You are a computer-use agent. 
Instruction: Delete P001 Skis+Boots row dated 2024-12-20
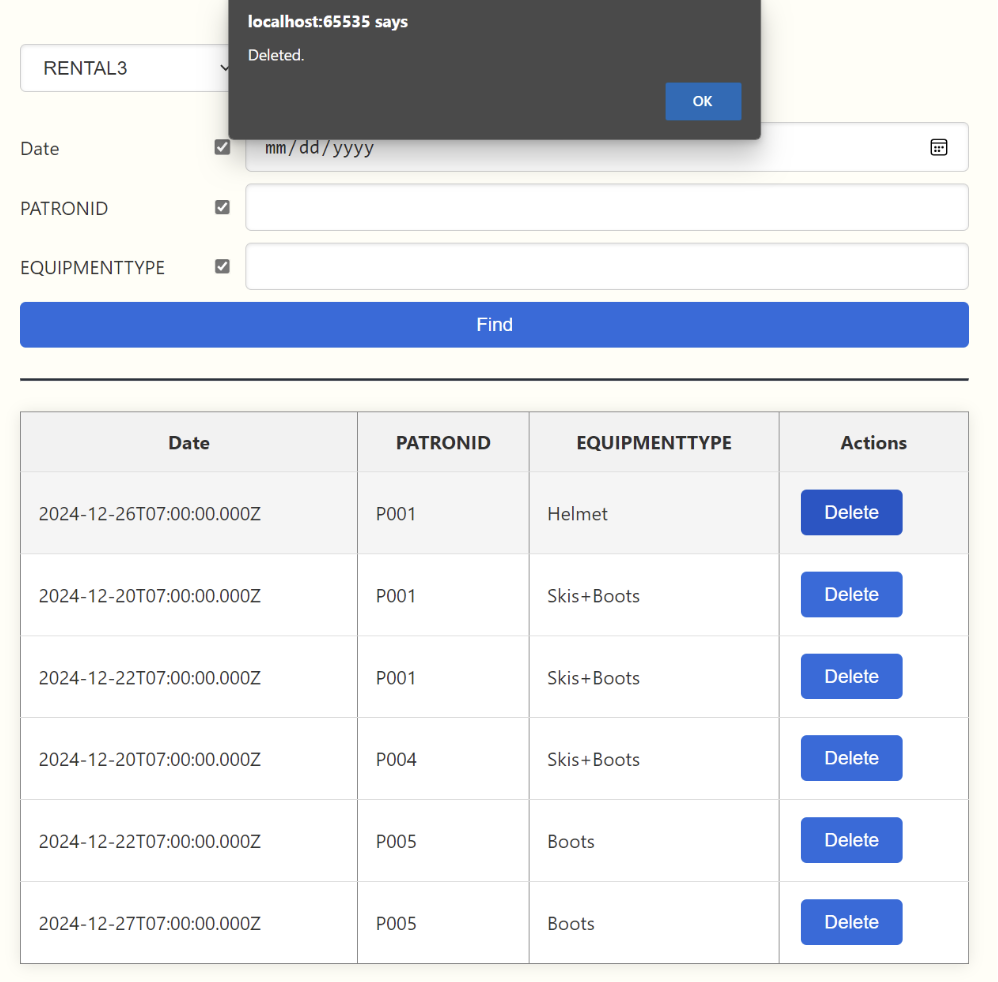pos(851,594)
